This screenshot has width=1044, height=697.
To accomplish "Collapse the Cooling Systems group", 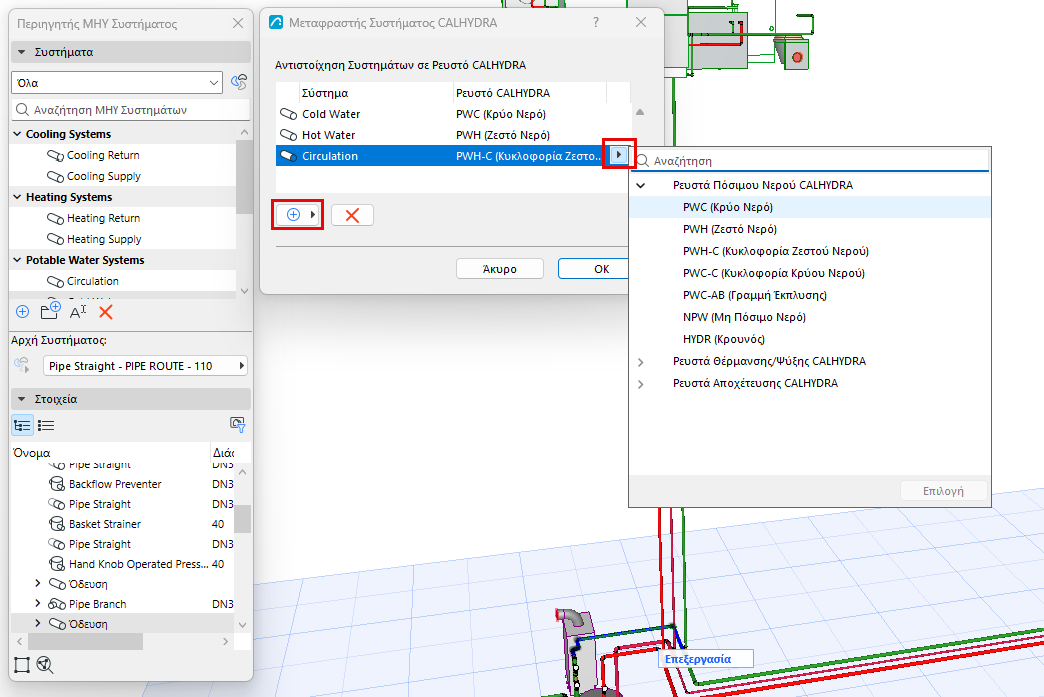I will pos(17,134).
